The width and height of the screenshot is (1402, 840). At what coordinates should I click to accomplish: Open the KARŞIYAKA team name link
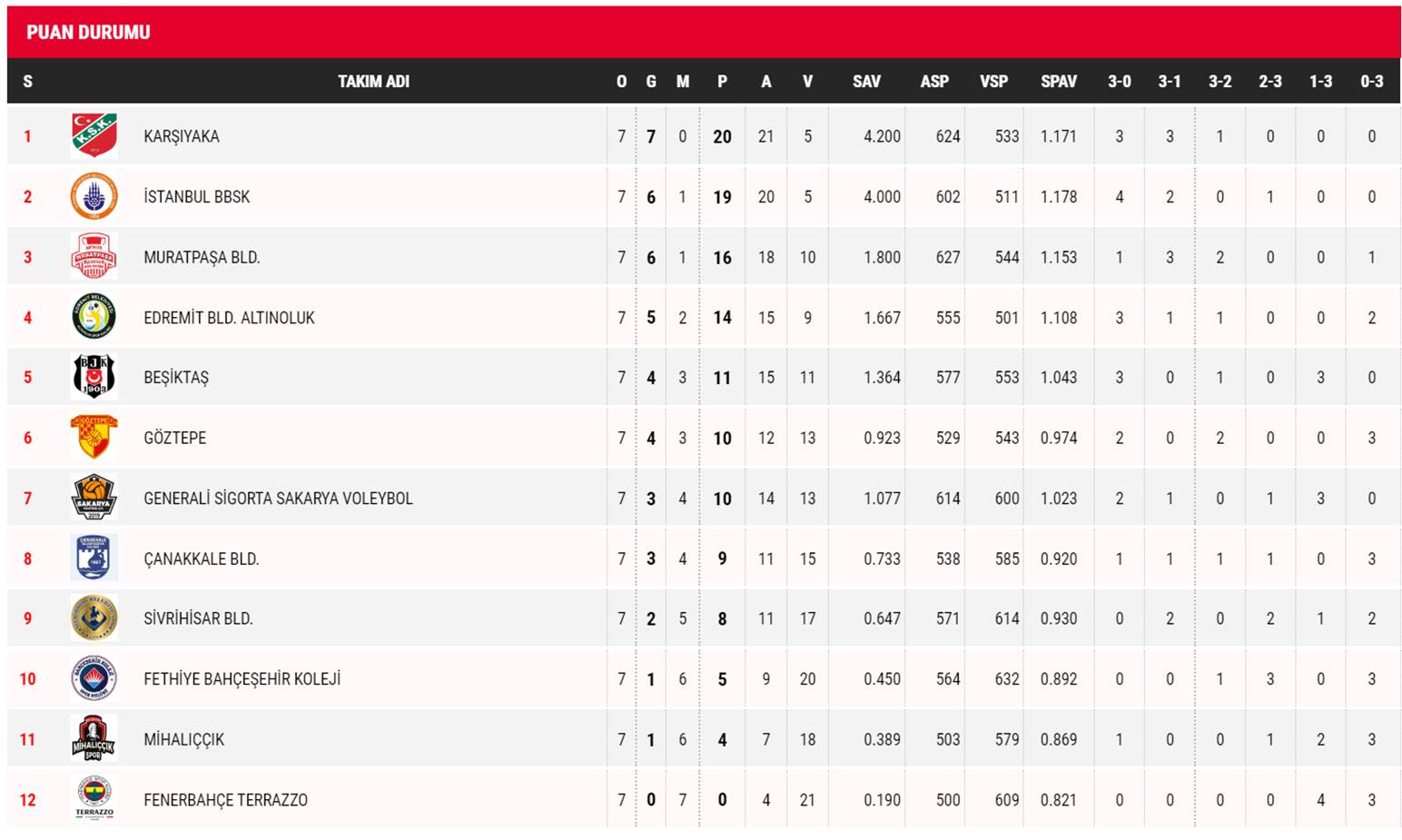(182, 136)
